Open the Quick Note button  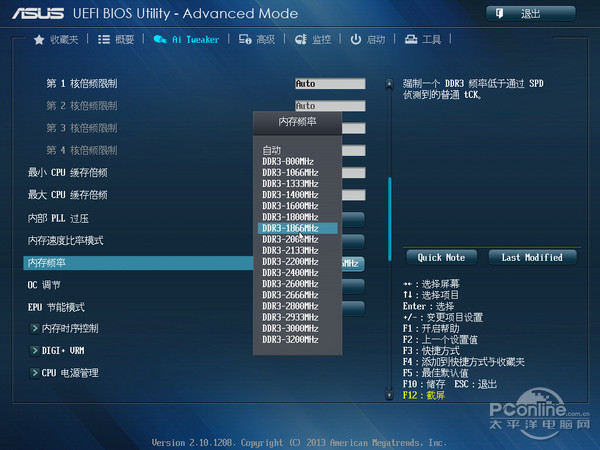coord(442,257)
